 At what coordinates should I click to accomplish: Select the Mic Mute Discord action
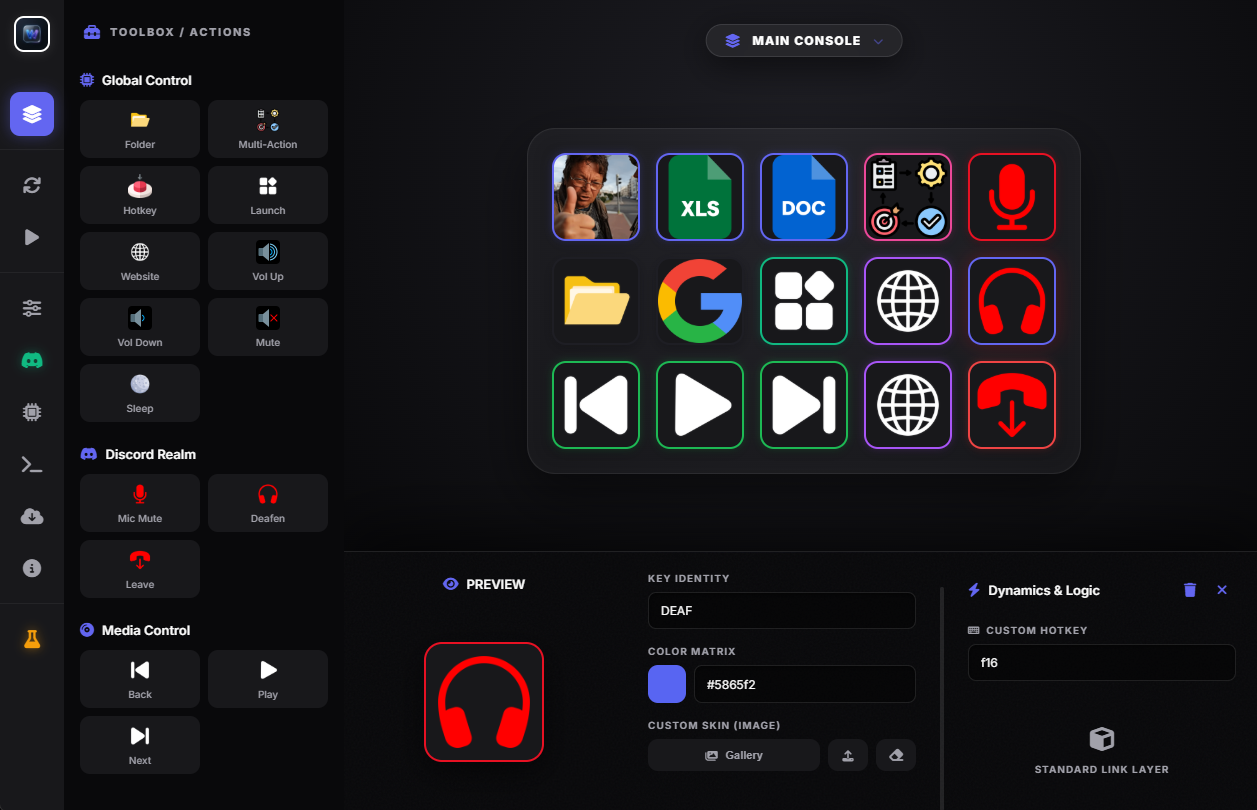(140, 503)
